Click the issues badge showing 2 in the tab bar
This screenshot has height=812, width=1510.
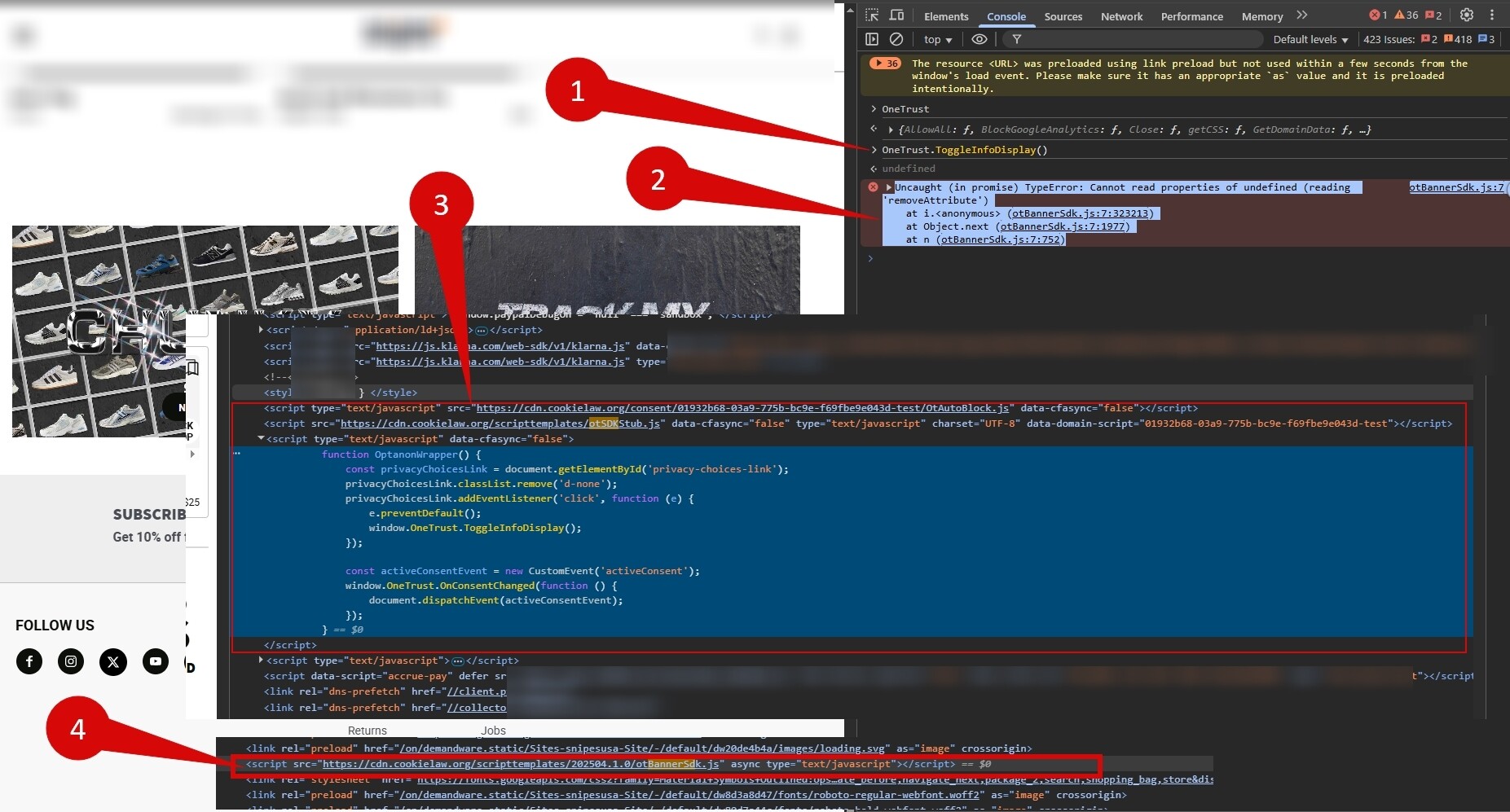1433,15
